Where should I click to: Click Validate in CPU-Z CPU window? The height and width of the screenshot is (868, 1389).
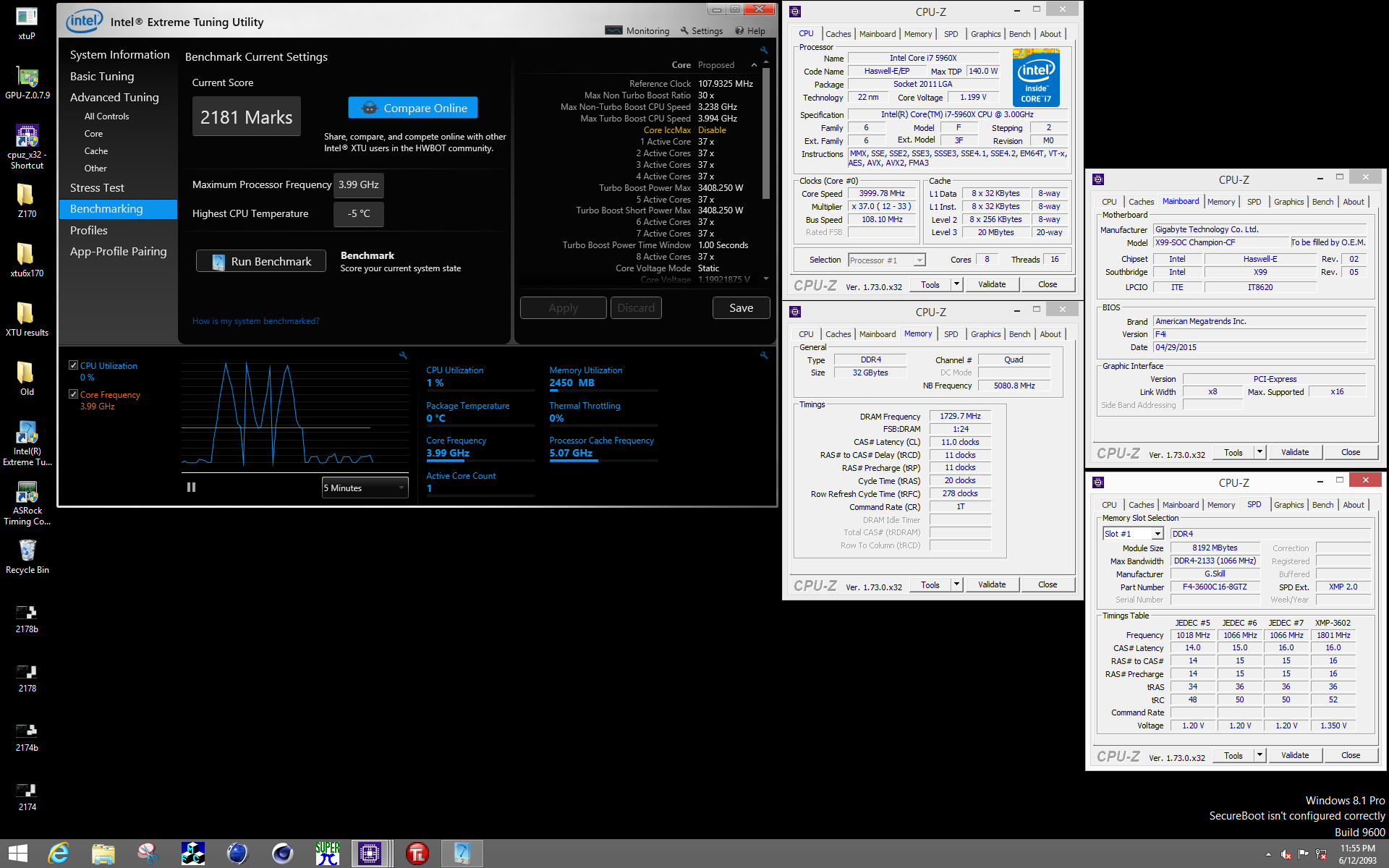click(x=992, y=284)
